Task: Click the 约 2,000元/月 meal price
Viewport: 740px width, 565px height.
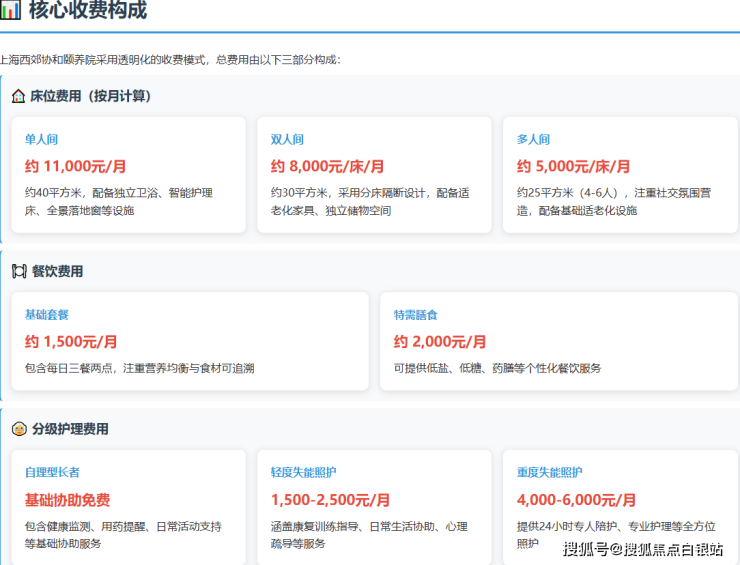Action: [x=440, y=342]
